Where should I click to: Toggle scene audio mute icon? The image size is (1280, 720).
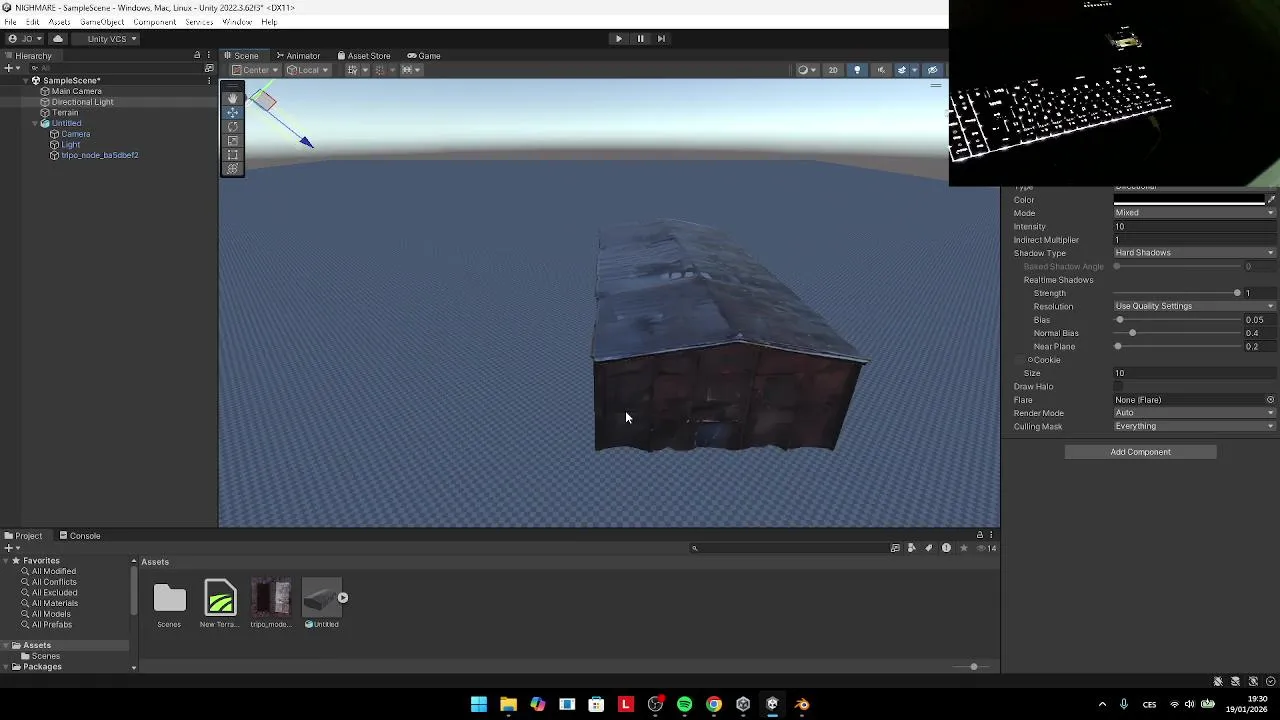(881, 70)
